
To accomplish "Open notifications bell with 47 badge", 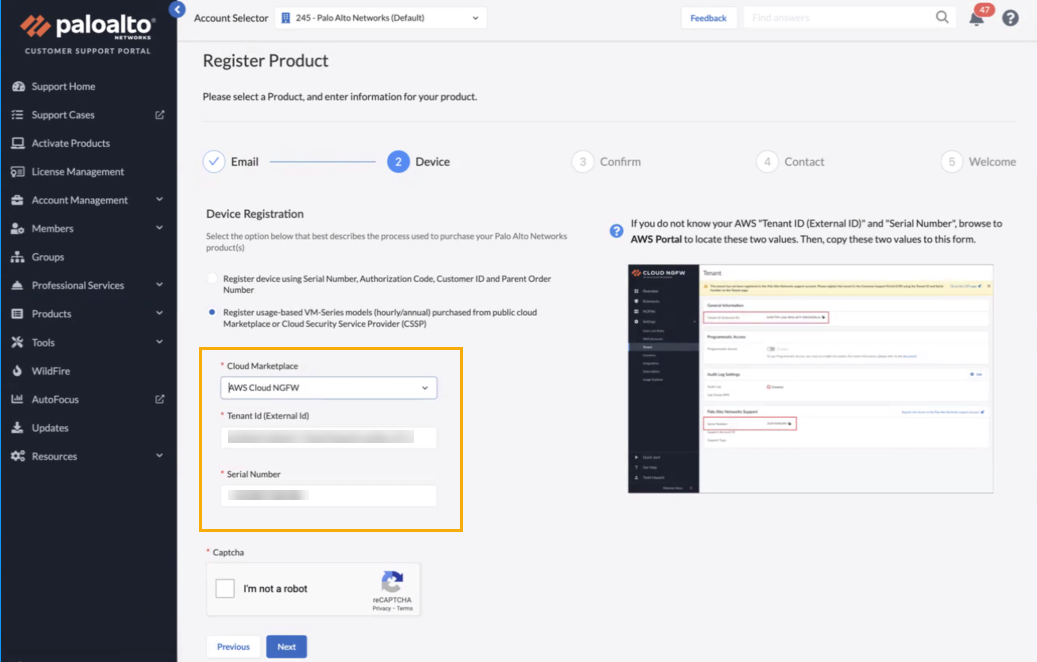I will coord(978,16).
